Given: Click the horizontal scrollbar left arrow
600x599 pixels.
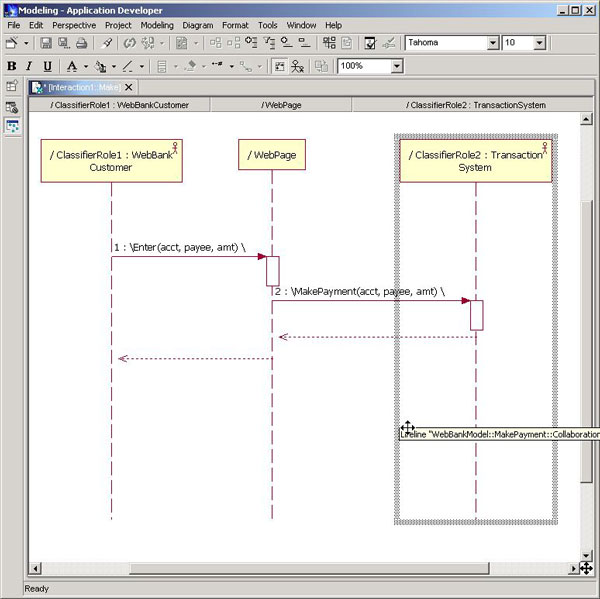Looking at the screenshot, I should click(35, 568).
